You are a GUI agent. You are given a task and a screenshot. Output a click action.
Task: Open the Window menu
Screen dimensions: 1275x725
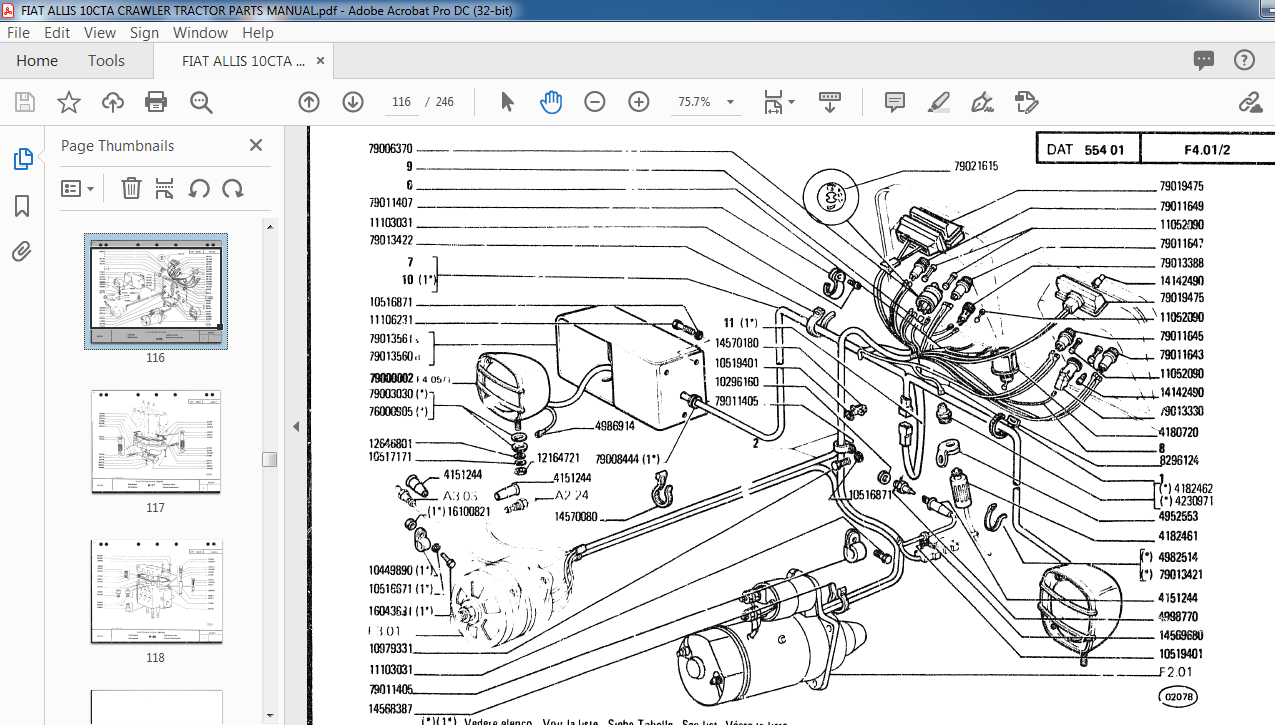pyautogui.click(x=200, y=32)
